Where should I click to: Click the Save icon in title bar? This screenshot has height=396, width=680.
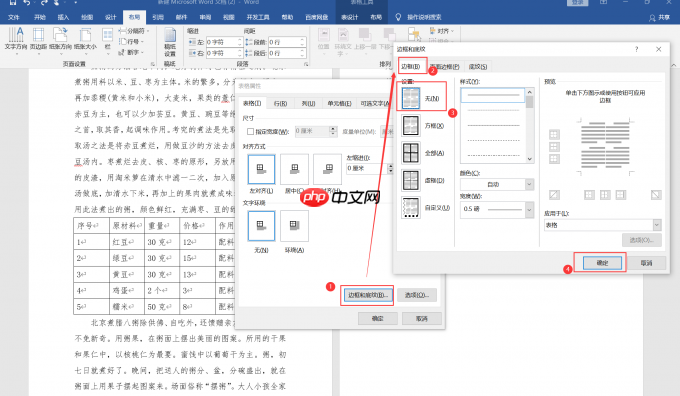tap(13, 2)
